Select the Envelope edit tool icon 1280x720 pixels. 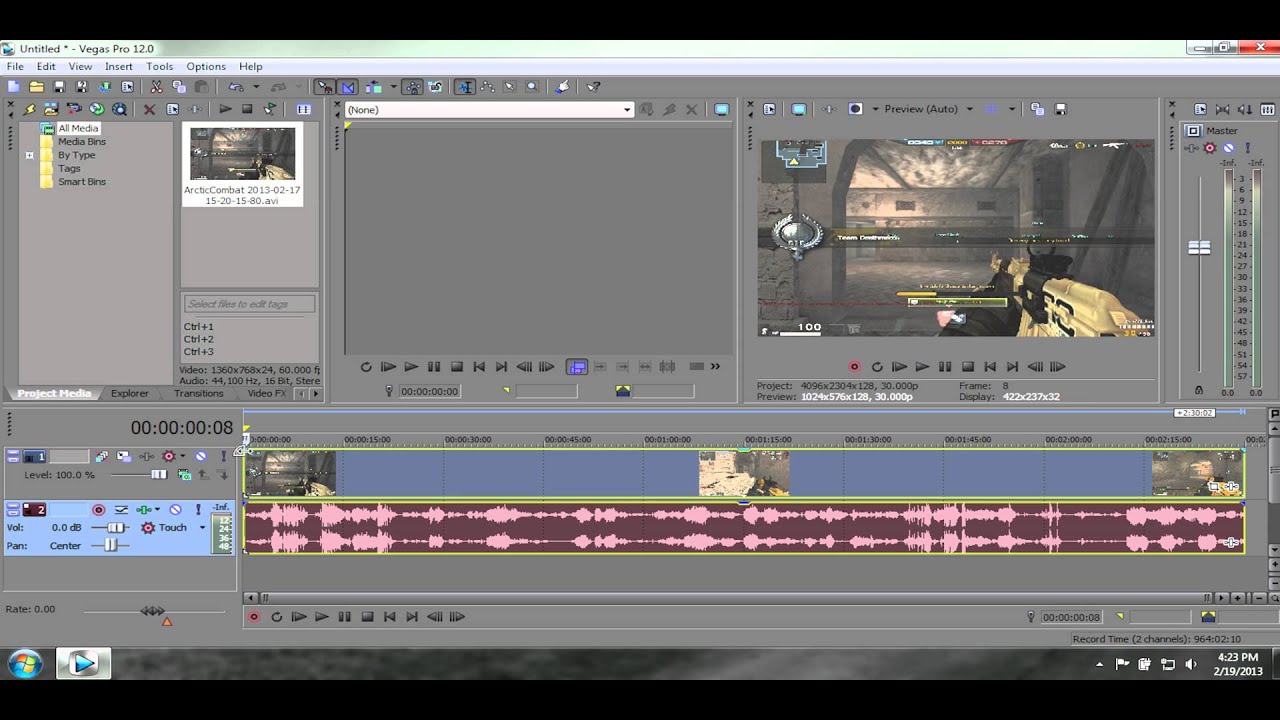[487, 87]
